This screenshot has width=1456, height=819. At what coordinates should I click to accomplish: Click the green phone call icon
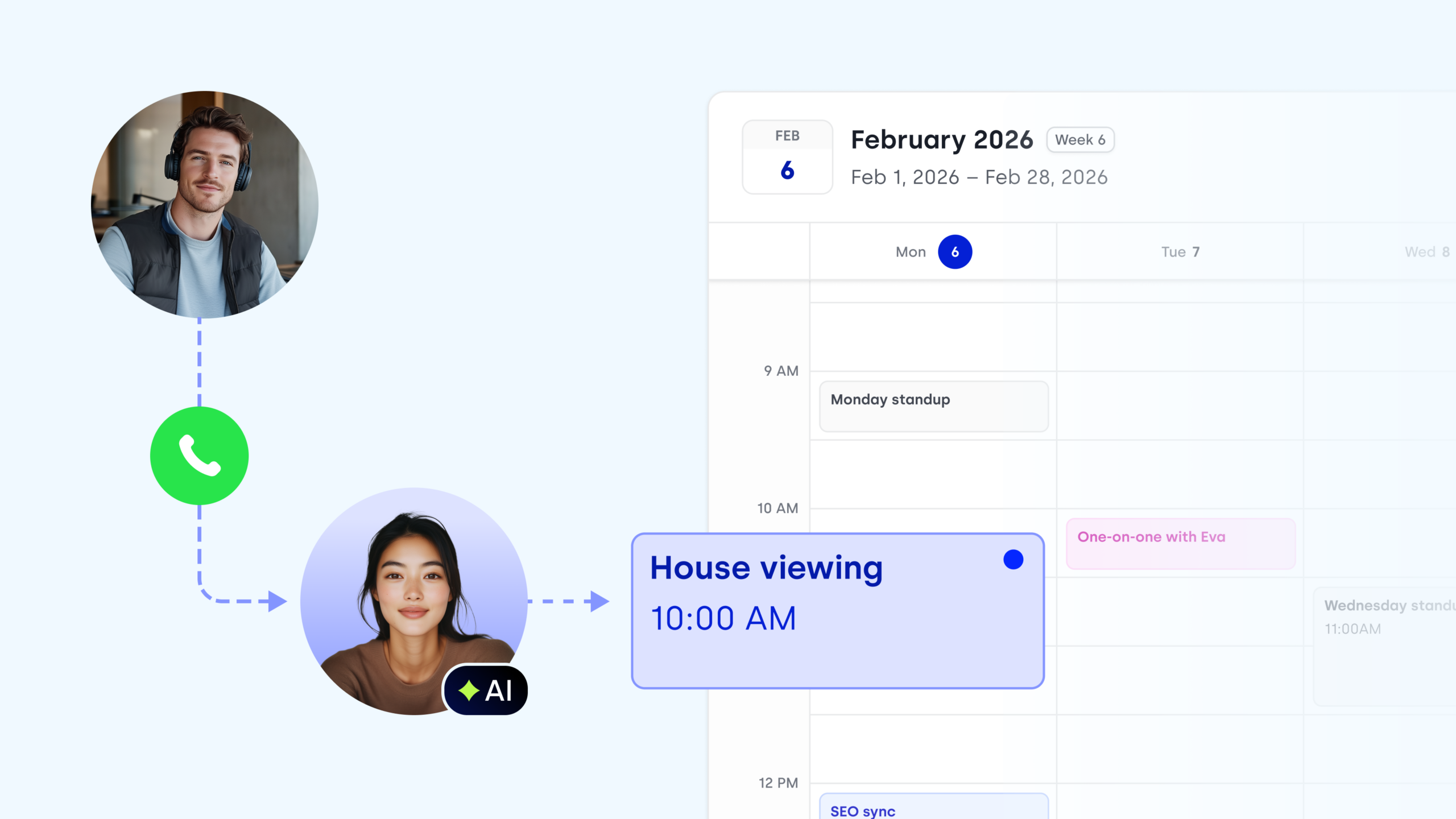(200, 456)
